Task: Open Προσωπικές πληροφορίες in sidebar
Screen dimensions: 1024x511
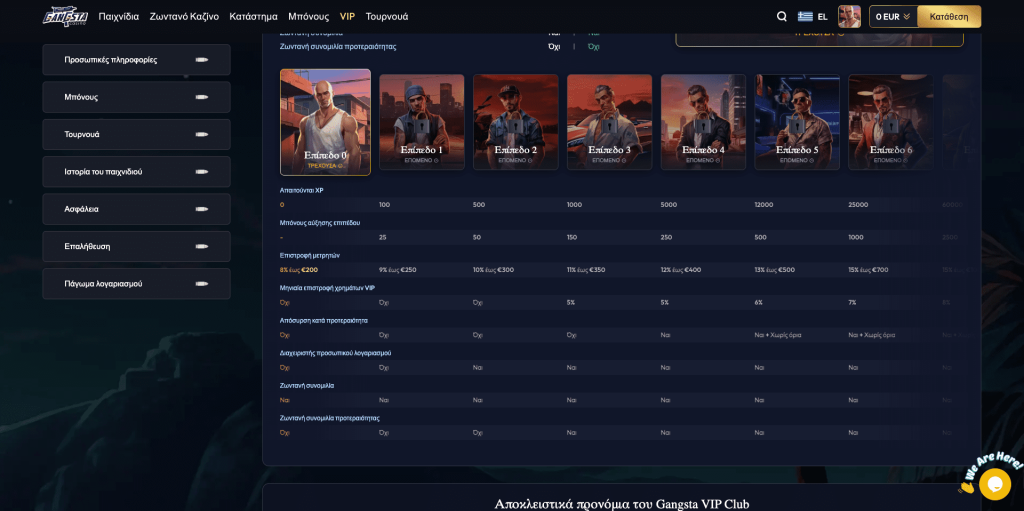Action: point(136,60)
